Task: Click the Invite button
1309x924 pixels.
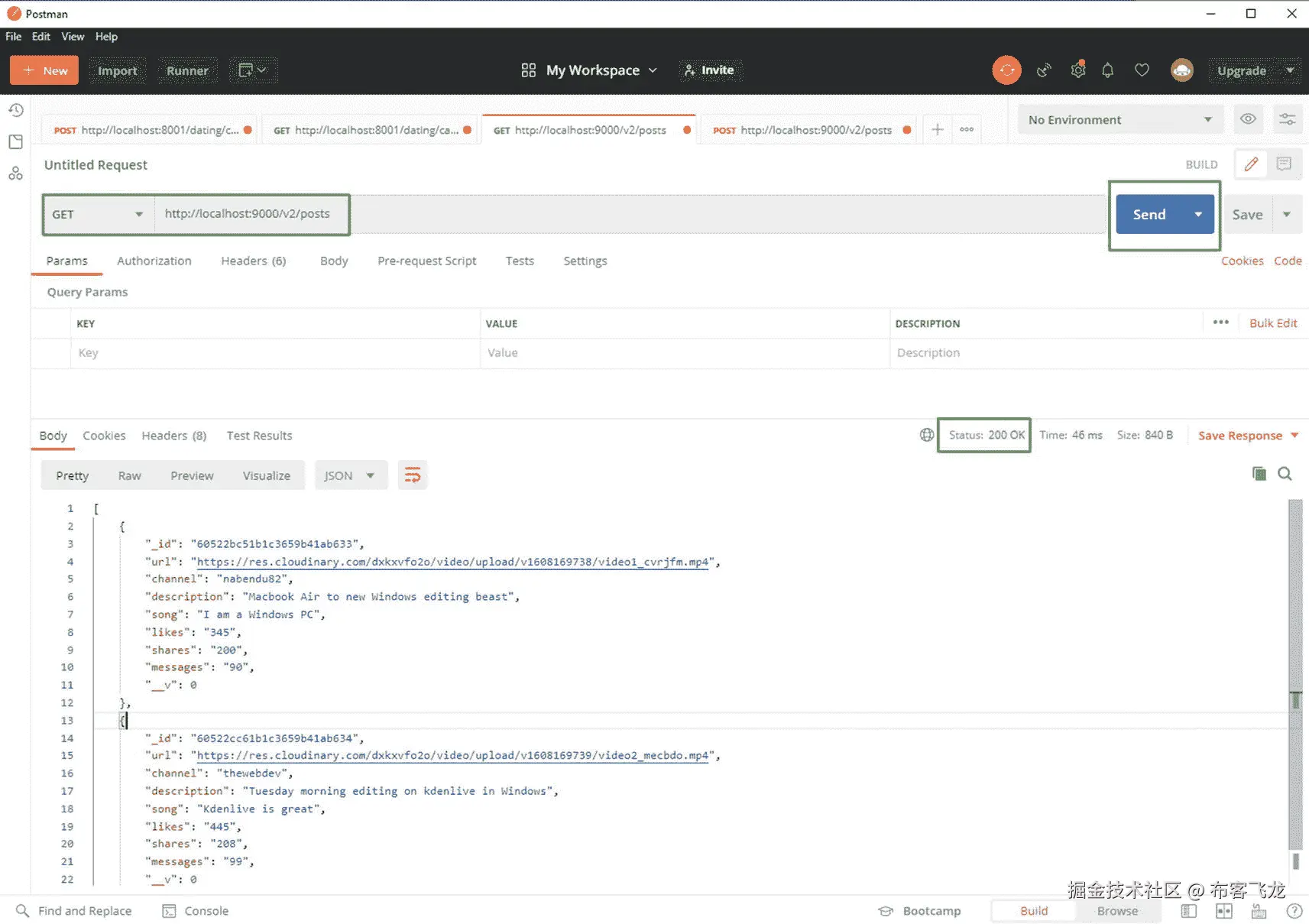Action: pyautogui.click(x=709, y=70)
